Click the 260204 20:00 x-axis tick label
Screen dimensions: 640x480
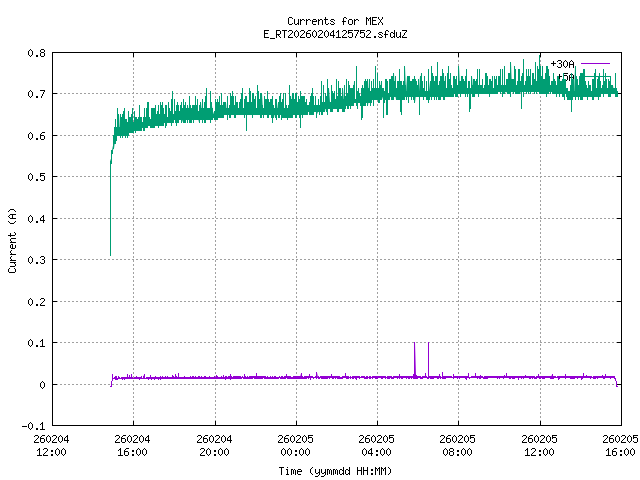click(214, 445)
